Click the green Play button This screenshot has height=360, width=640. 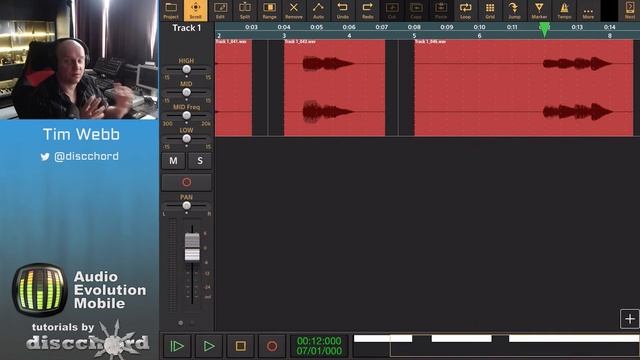[x=209, y=346]
